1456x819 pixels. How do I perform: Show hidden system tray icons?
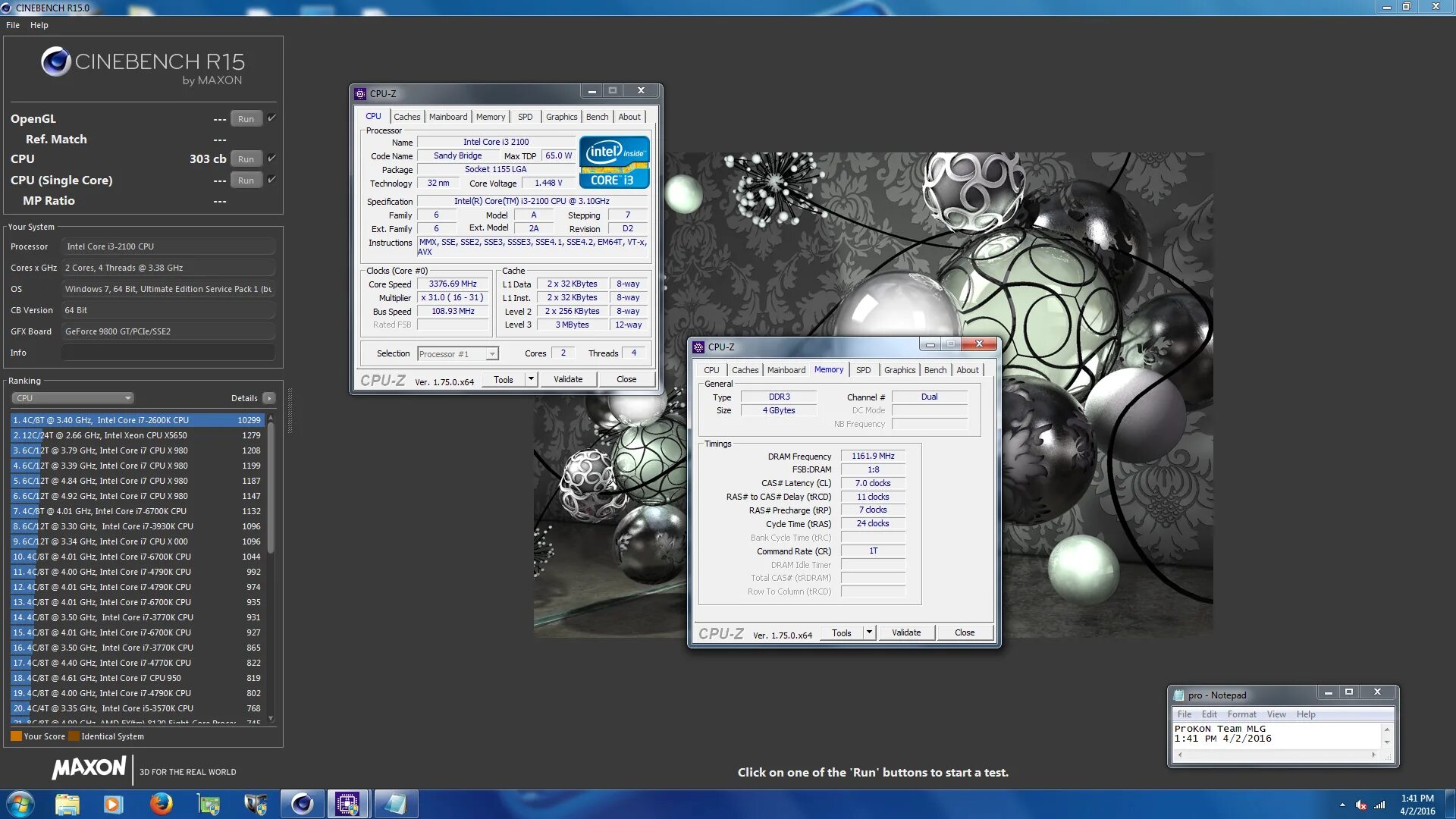coord(1342,805)
